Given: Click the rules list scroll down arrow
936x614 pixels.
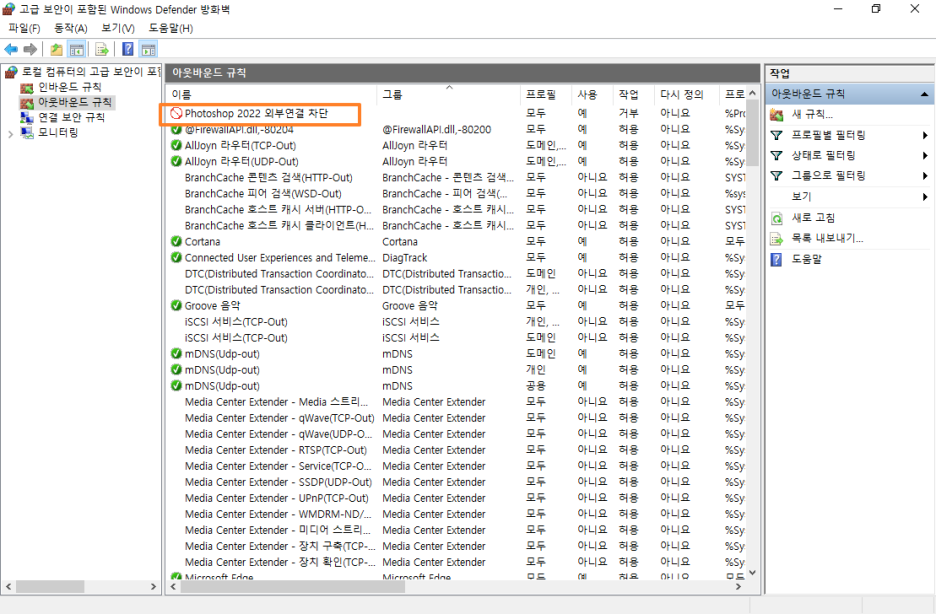Looking at the screenshot, I should pos(752,573).
